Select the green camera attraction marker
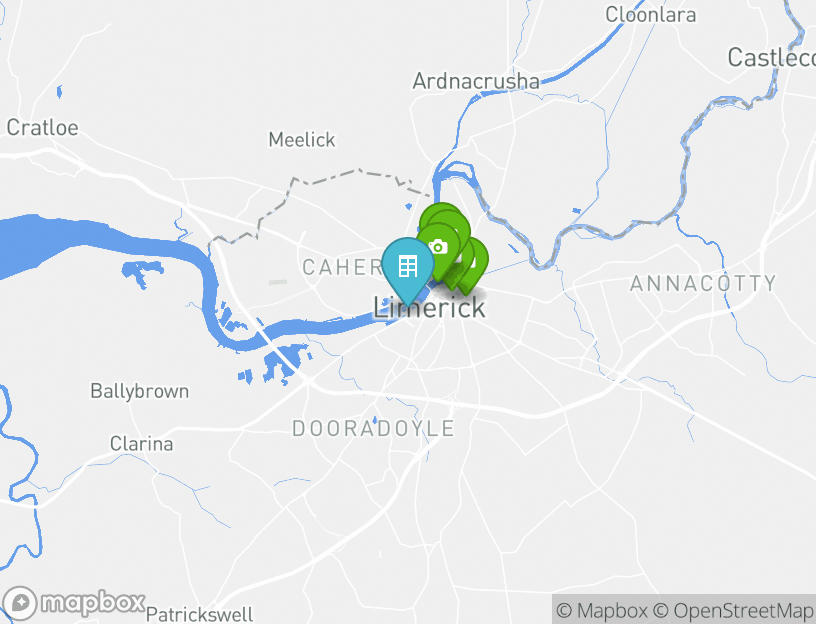The image size is (816, 624). (438, 247)
